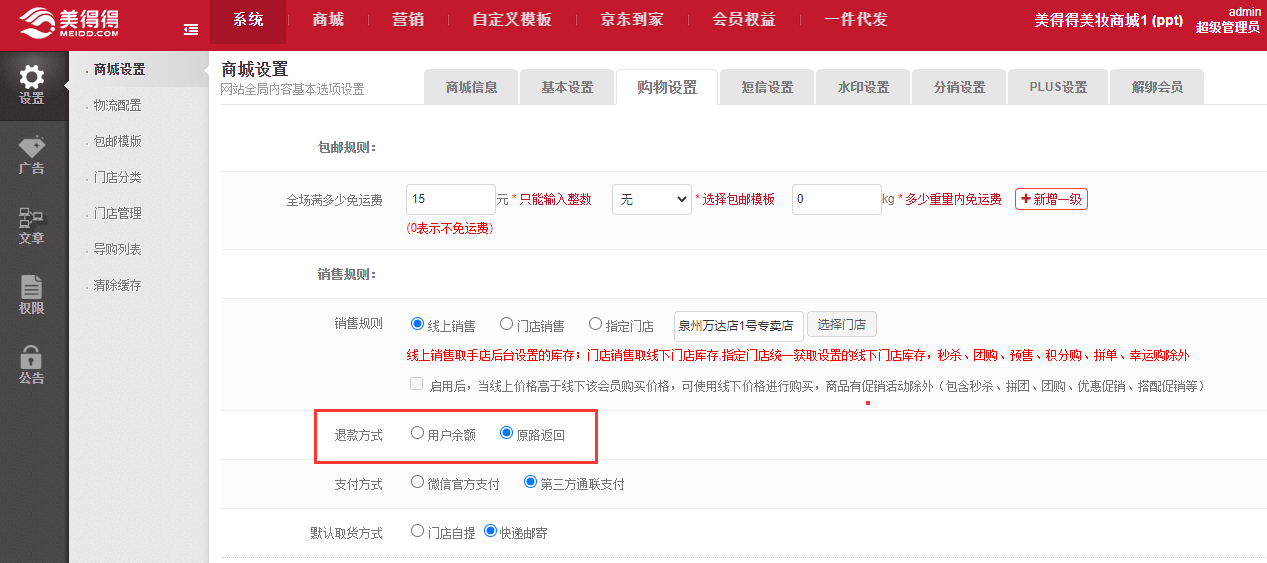Open the 权限 document icon section
Viewport: 1267px width, 563px height.
pos(32,295)
